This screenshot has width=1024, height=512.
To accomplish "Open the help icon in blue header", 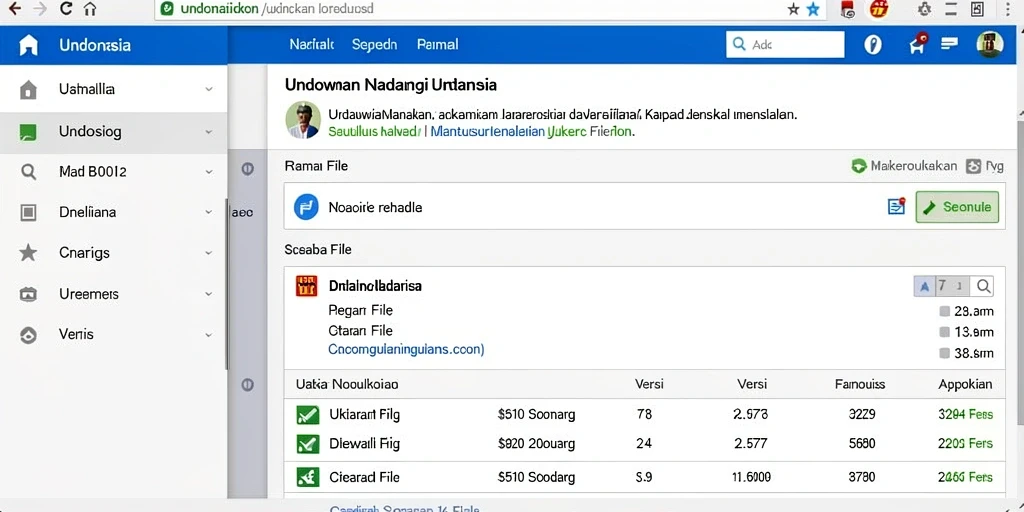I will [x=872, y=44].
